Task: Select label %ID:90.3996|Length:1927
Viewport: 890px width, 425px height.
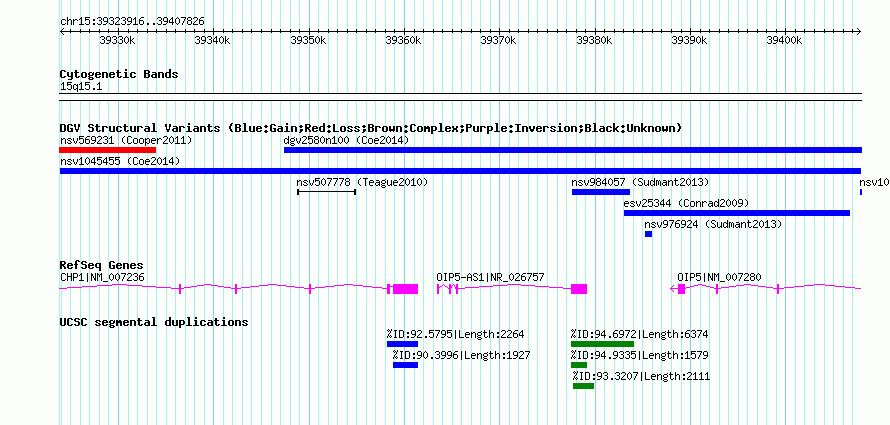Action: [461, 355]
